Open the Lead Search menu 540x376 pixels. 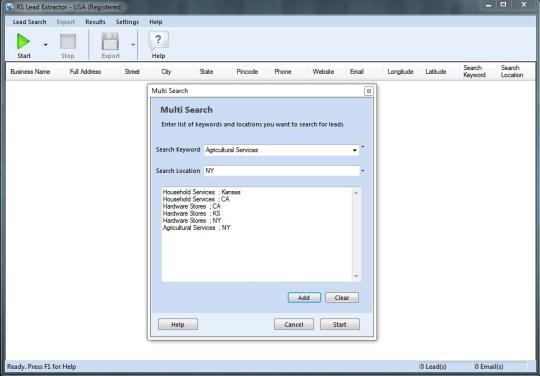click(x=30, y=22)
